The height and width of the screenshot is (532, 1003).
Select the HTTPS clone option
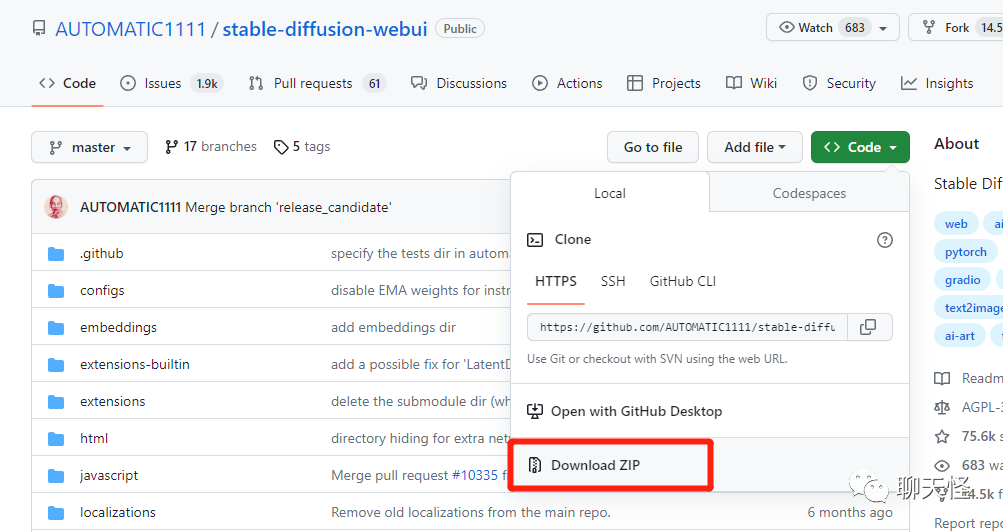(x=556, y=282)
